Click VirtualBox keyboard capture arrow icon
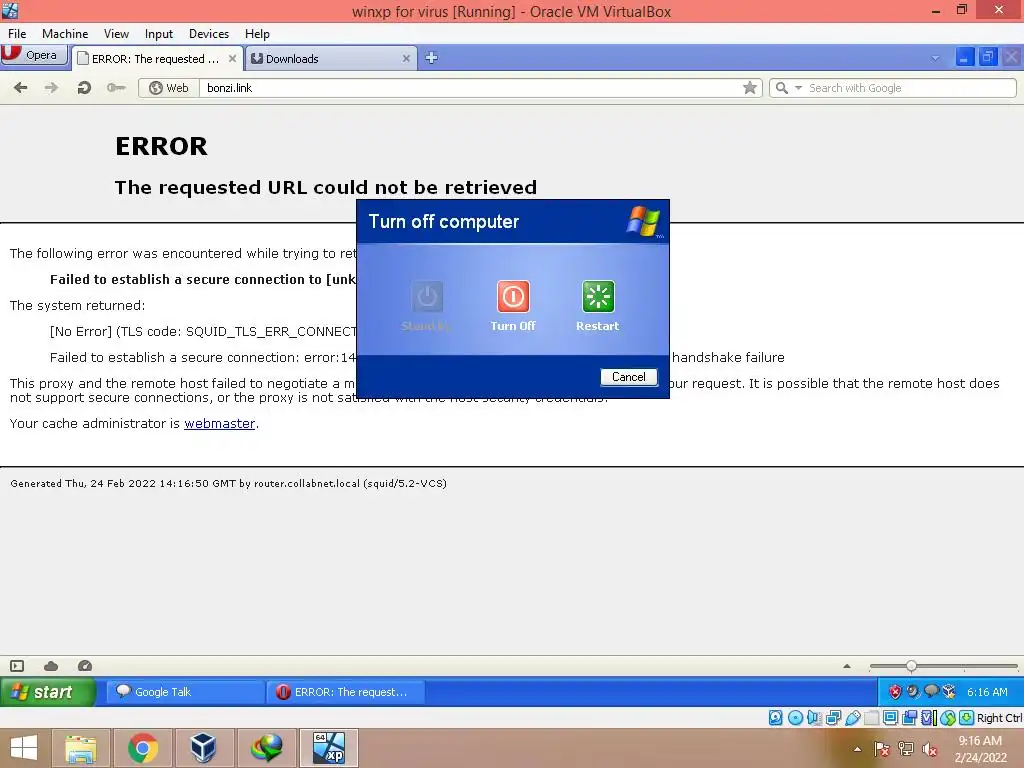This screenshot has width=1024, height=768. pyautogui.click(x=967, y=718)
